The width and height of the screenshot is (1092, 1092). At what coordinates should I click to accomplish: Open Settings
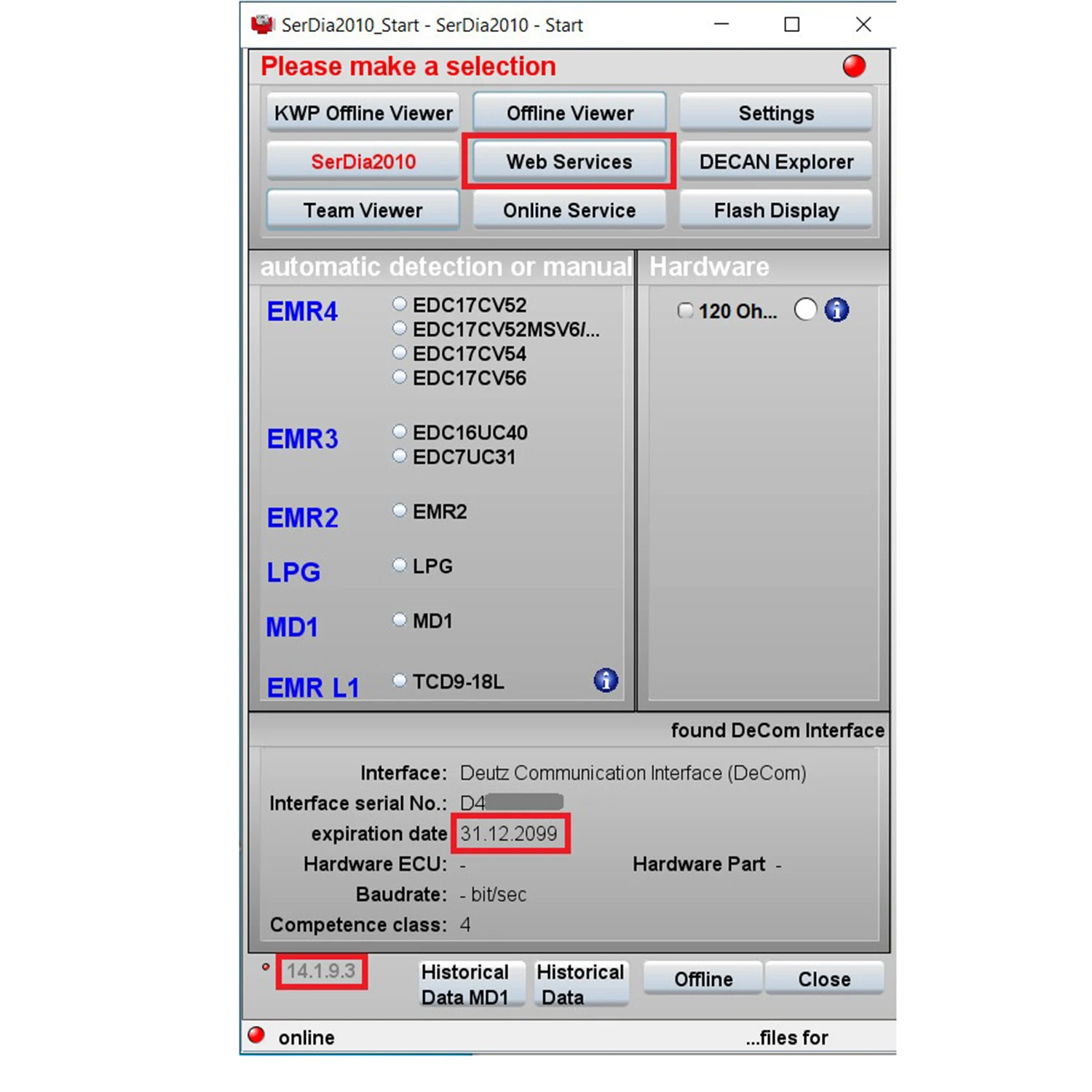click(776, 113)
